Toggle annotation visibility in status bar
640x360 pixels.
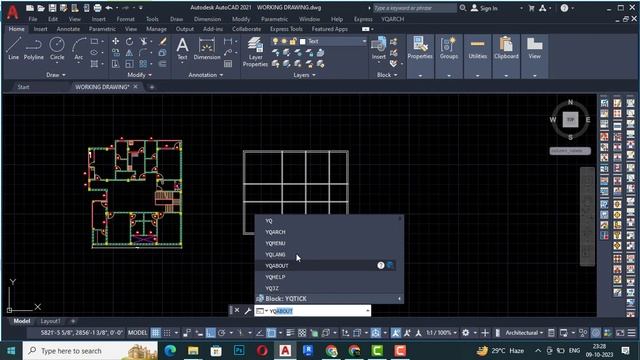(396, 333)
